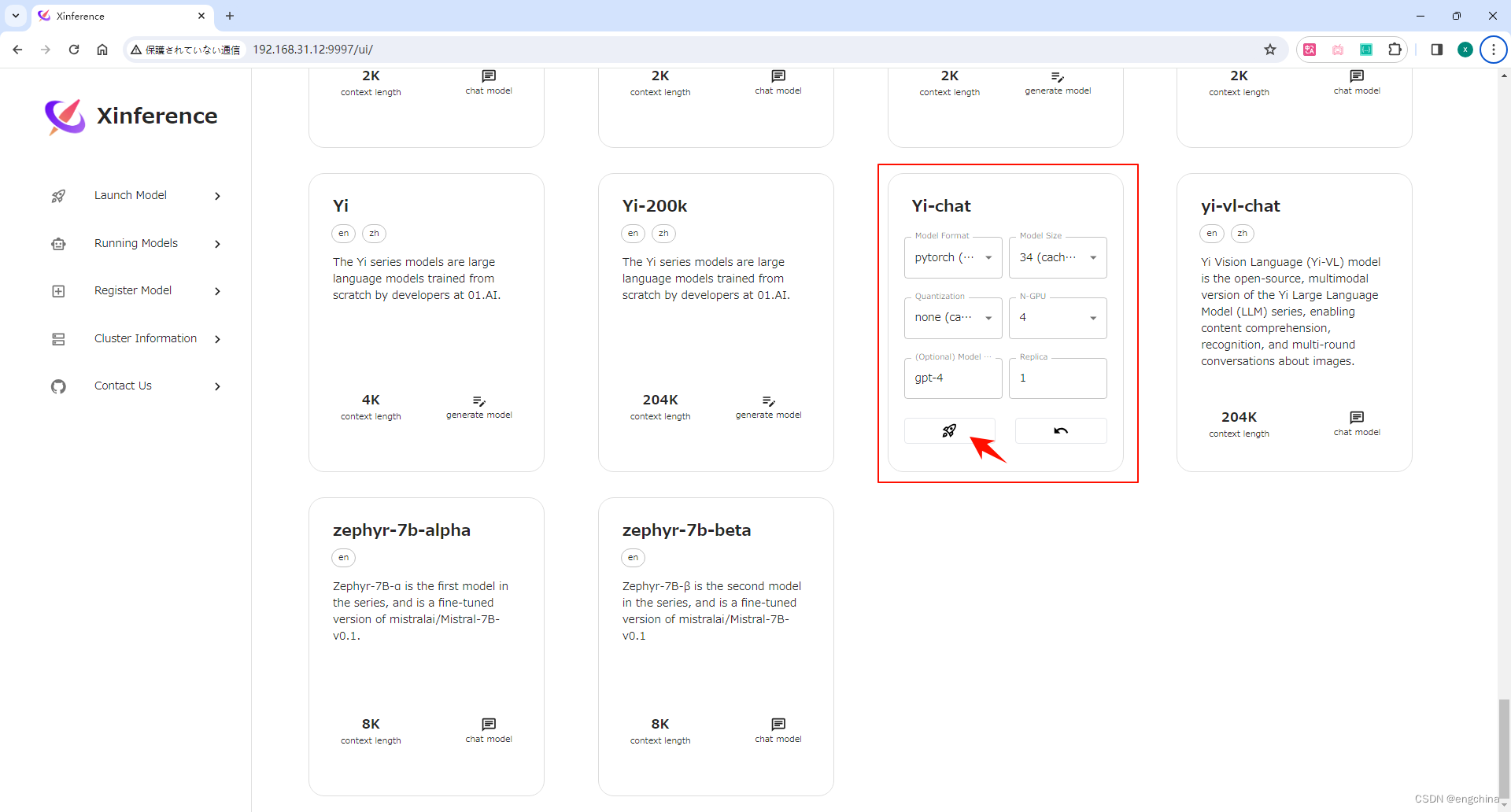Reload the page with browser refresh button
The image size is (1511, 812).
click(x=74, y=50)
